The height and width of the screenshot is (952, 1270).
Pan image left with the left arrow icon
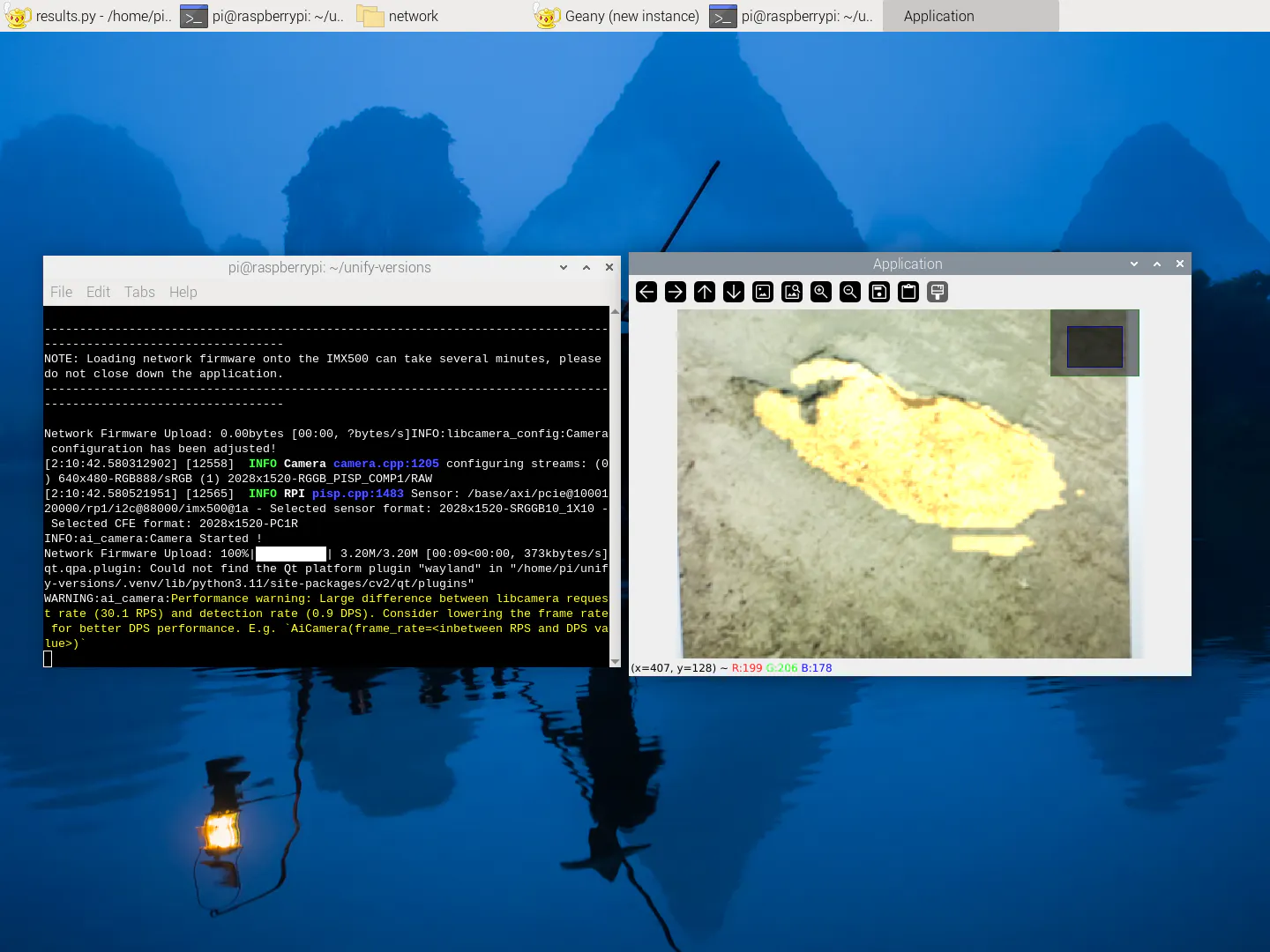[646, 292]
